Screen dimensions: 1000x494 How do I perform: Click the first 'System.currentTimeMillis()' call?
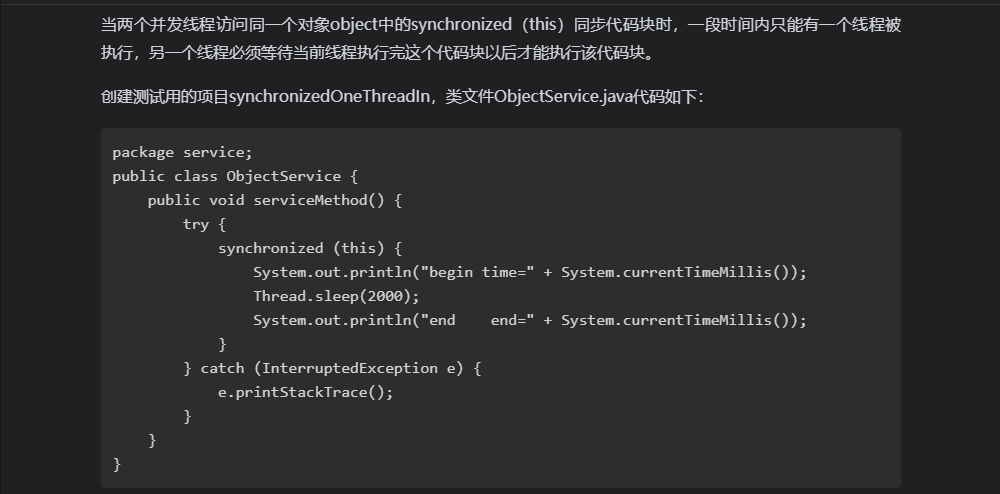[x=678, y=273]
